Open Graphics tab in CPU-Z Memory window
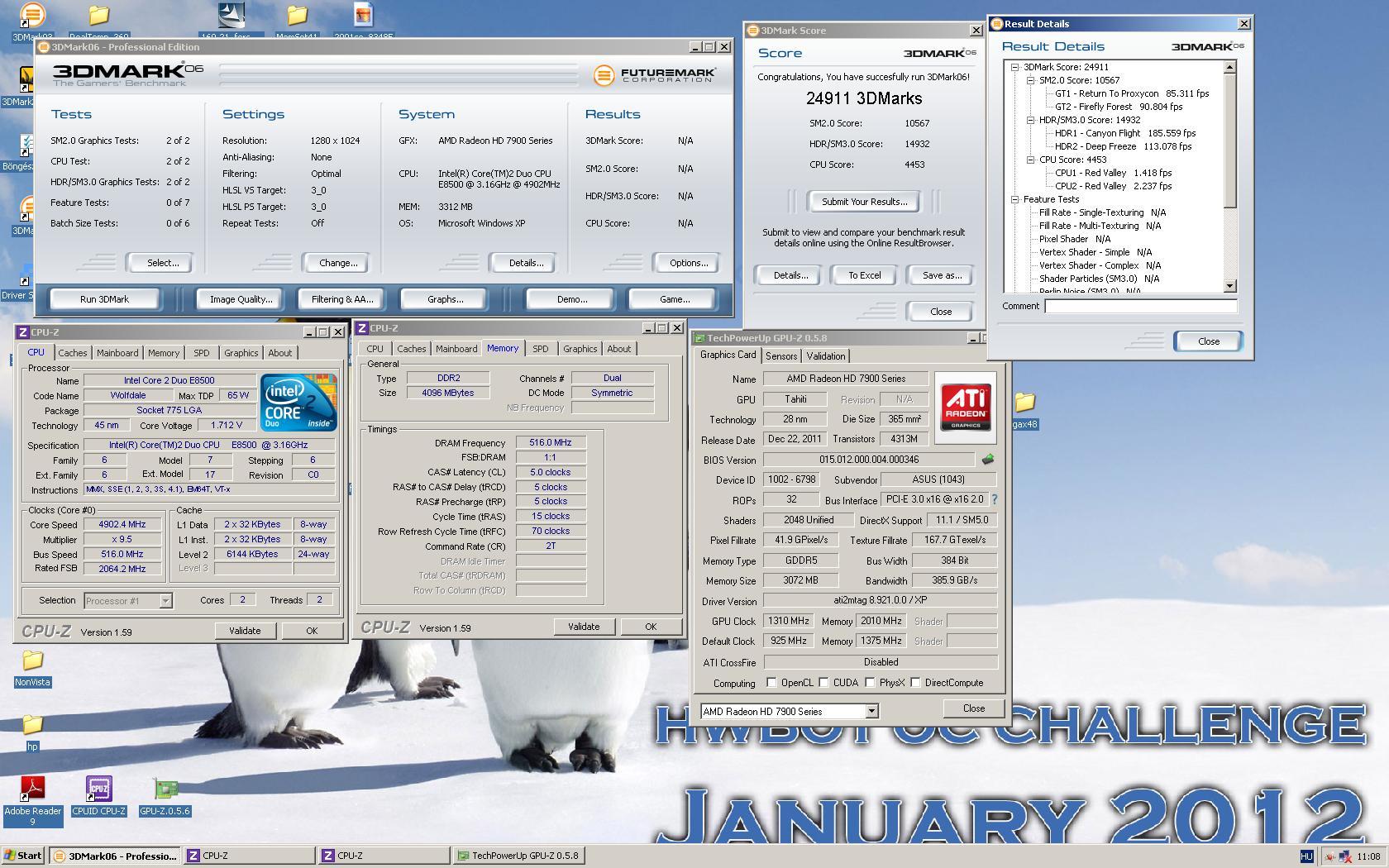This screenshot has height=868, width=1389. (580, 349)
